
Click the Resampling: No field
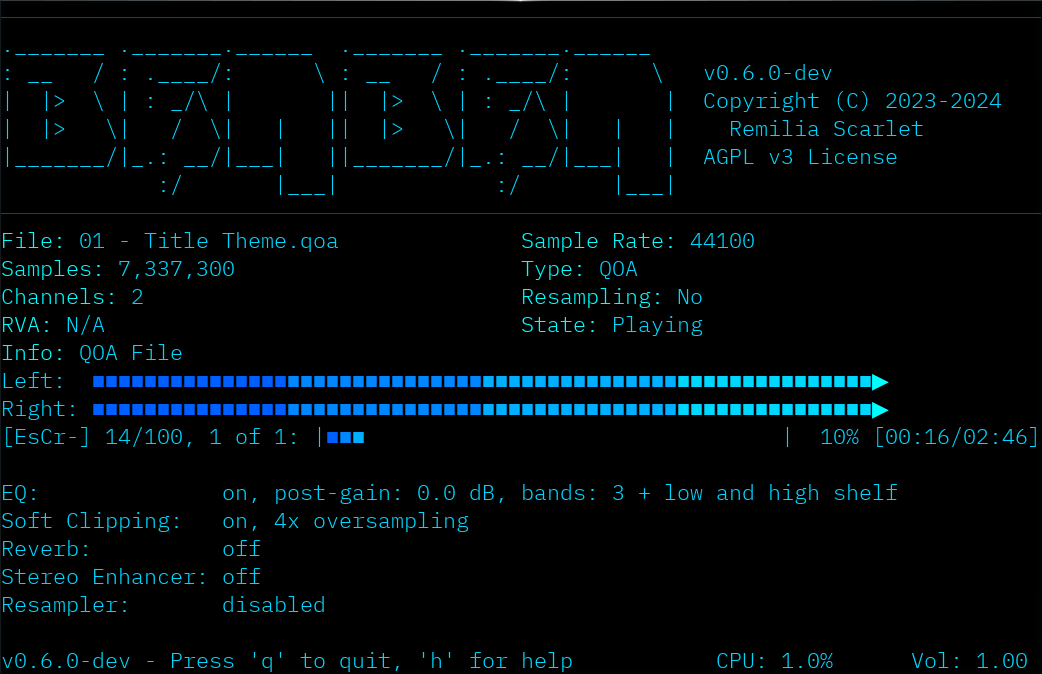point(611,297)
